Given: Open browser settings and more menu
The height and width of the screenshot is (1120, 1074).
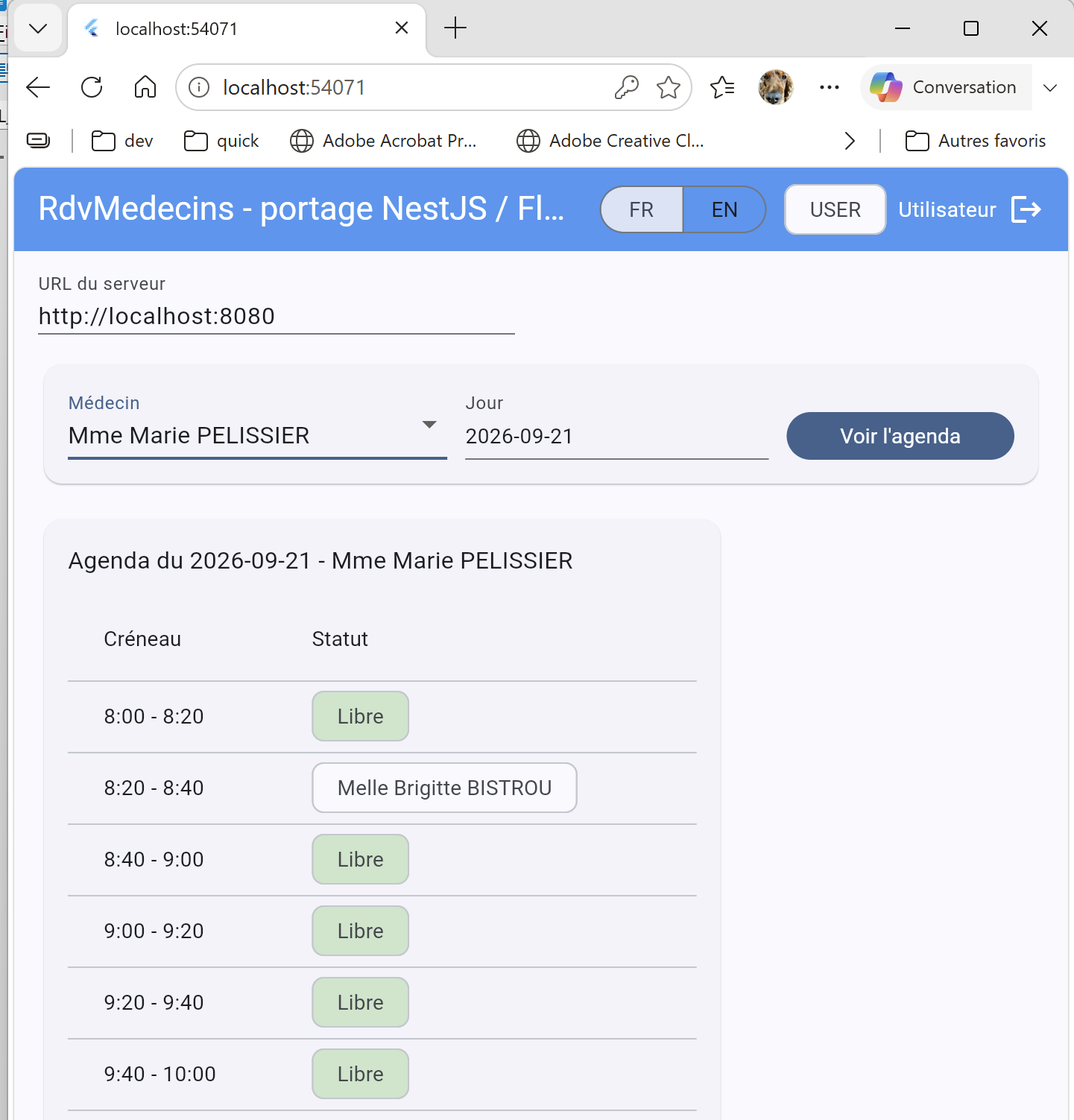Looking at the screenshot, I should pyautogui.click(x=830, y=87).
